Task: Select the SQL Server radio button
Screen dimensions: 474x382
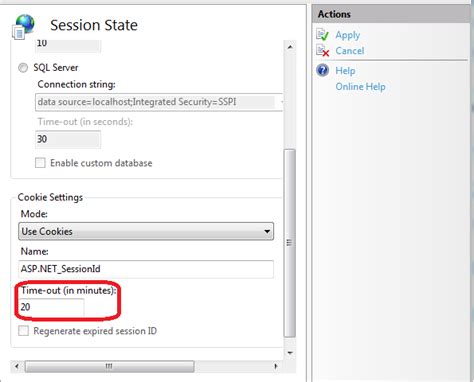Action: click(x=23, y=68)
